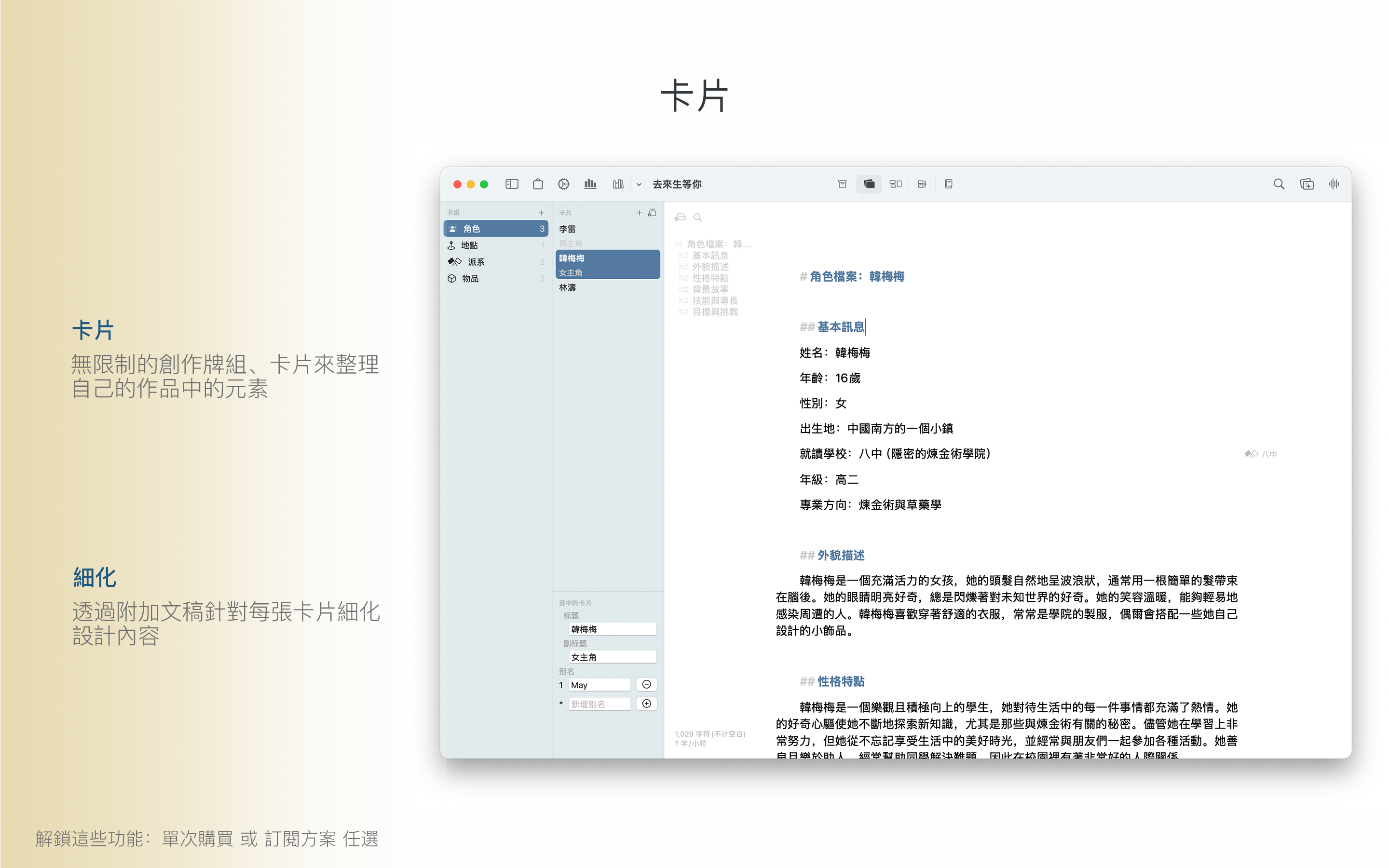Select the 派系 deck
Image resolution: width=1389 pixels, height=868 pixels.
pyautogui.click(x=496, y=262)
